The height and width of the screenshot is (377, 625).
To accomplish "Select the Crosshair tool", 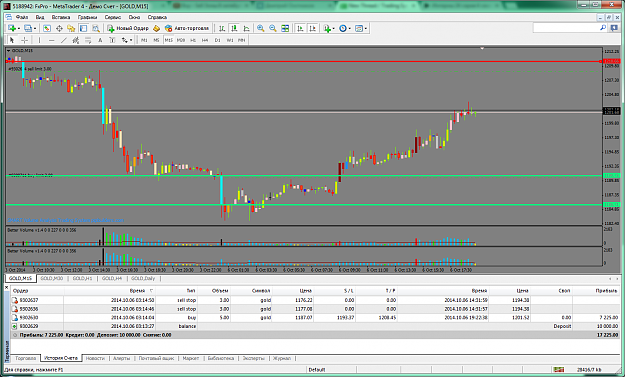I will [x=24, y=40].
